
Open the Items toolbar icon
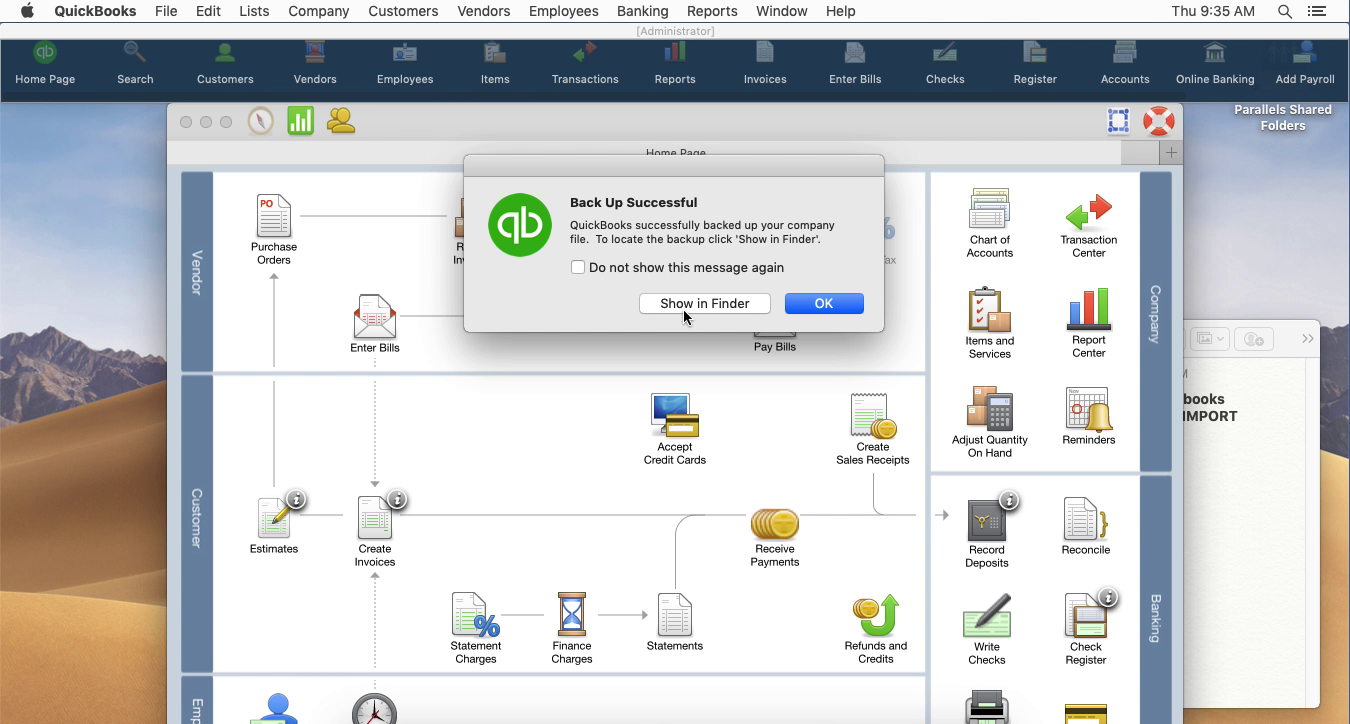coord(495,63)
